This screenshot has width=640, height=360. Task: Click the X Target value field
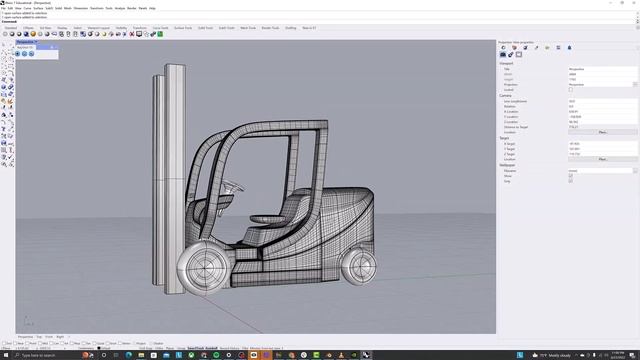[602, 144]
